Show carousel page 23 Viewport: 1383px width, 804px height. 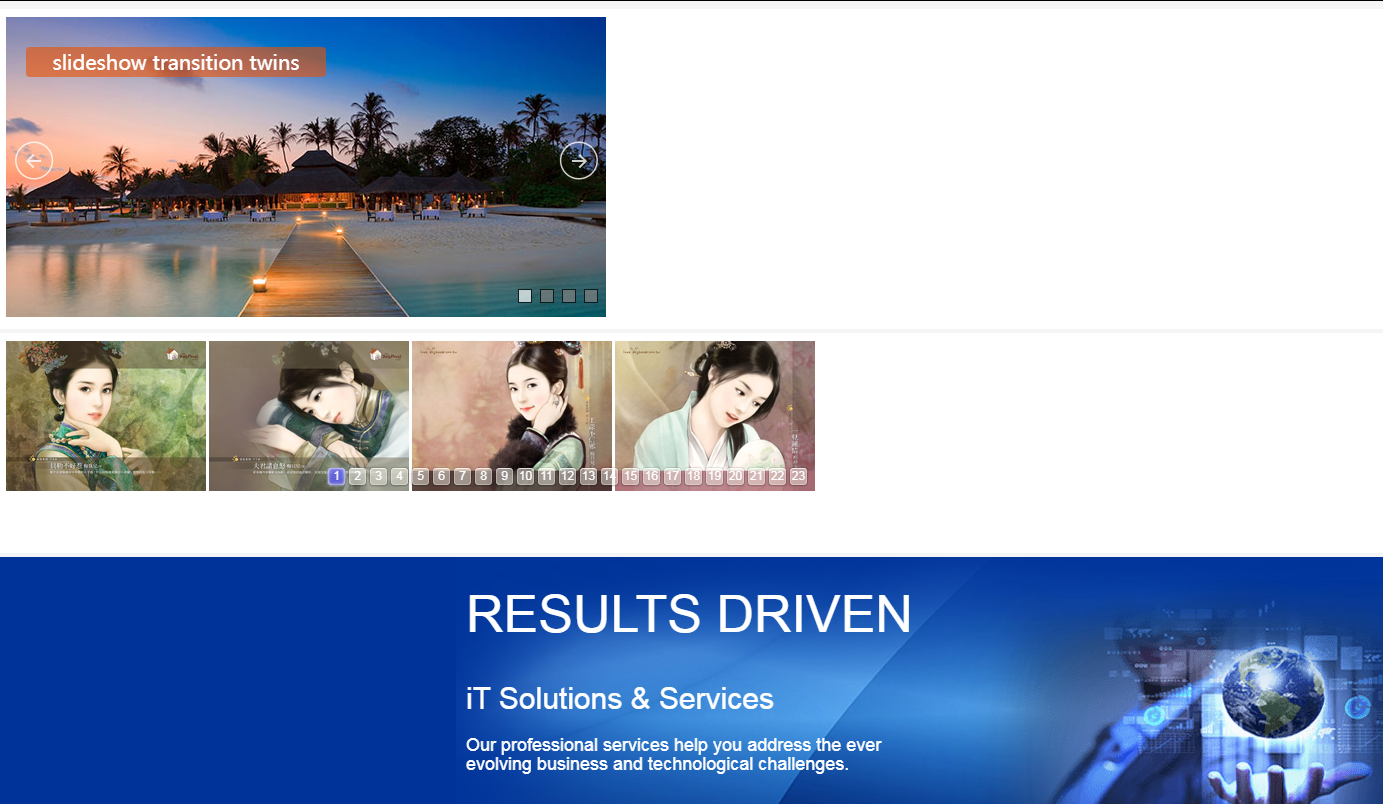pos(799,476)
